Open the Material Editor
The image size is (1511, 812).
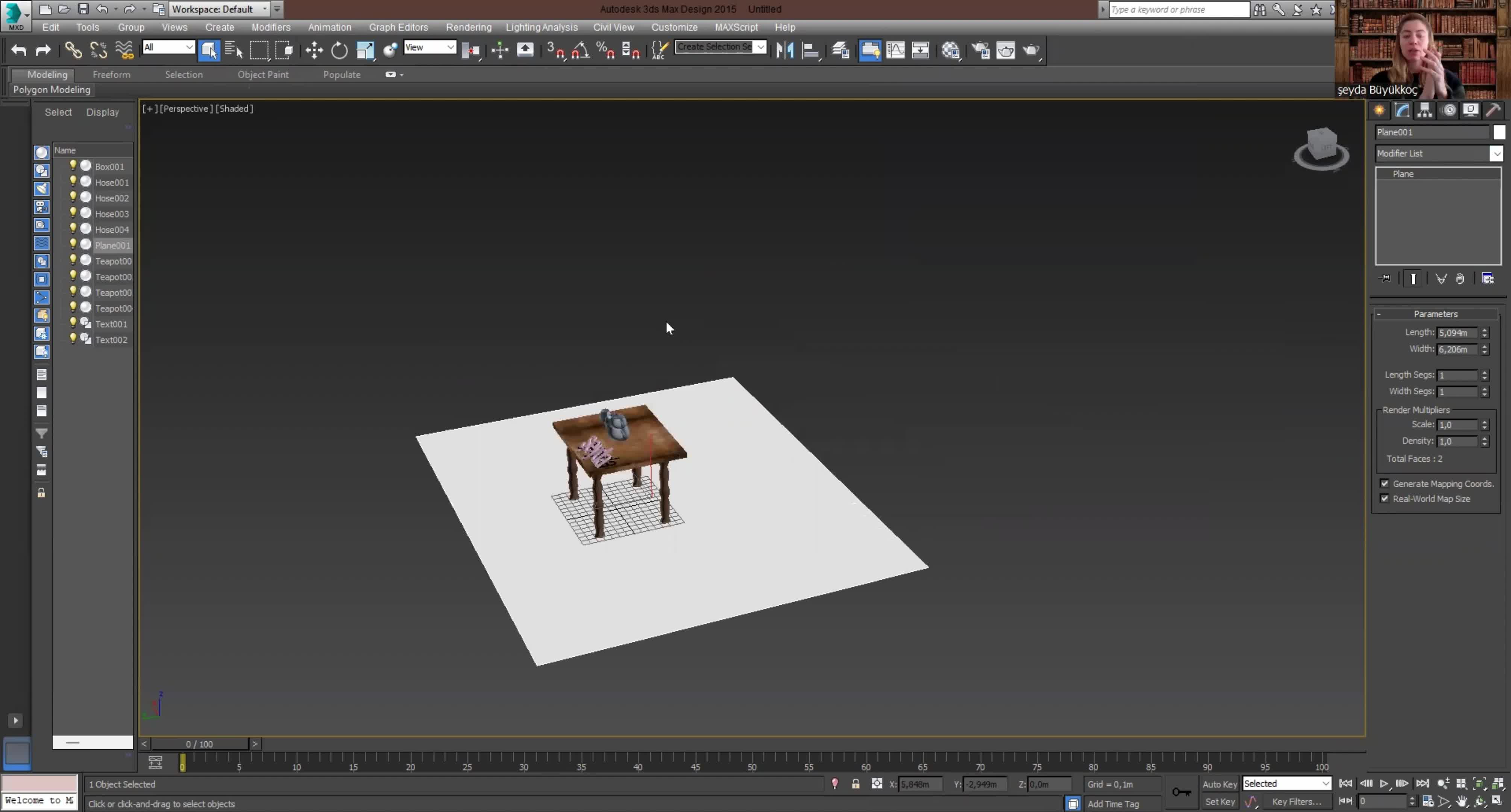click(x=951, y=50)
